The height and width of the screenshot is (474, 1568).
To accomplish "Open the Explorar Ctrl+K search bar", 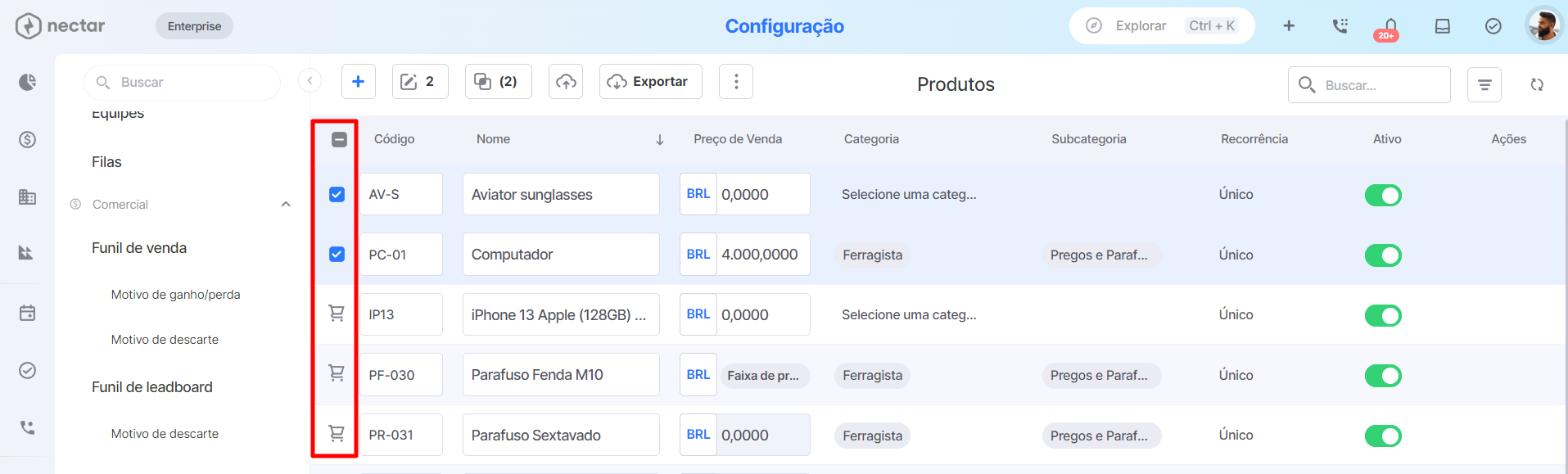I will 1162,26.
